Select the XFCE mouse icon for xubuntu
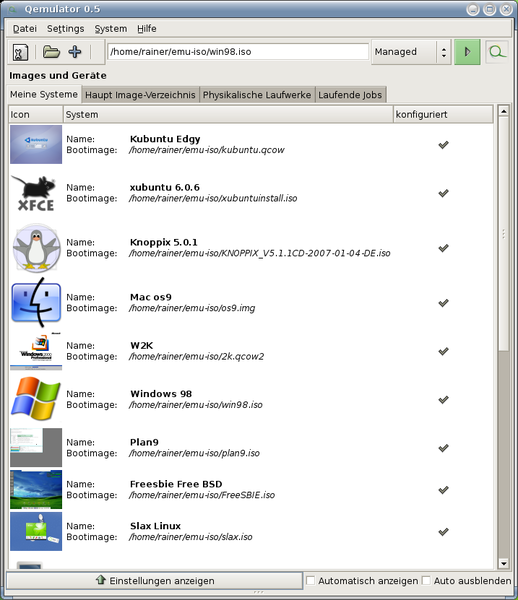518x600 pixels. point(36,193)
